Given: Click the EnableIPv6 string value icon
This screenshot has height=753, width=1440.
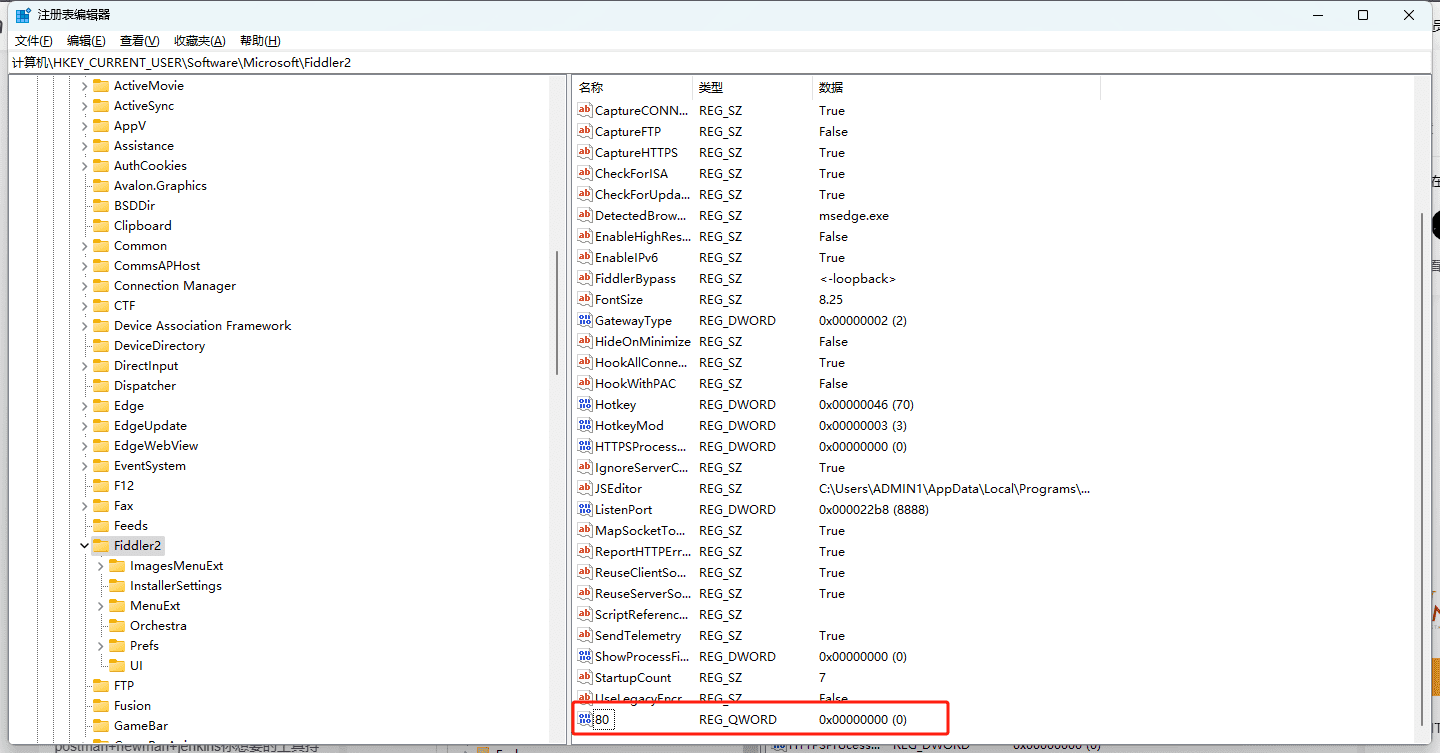Looking at the screenshot, I should coord(585,257).
